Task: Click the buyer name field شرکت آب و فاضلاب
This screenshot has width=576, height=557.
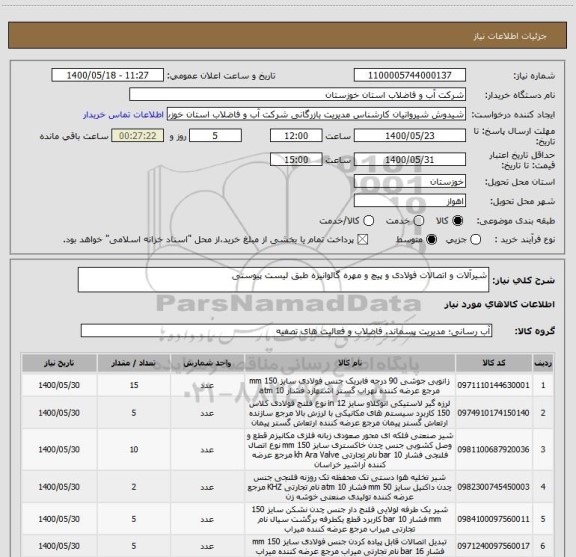Action: coord(297,95)
